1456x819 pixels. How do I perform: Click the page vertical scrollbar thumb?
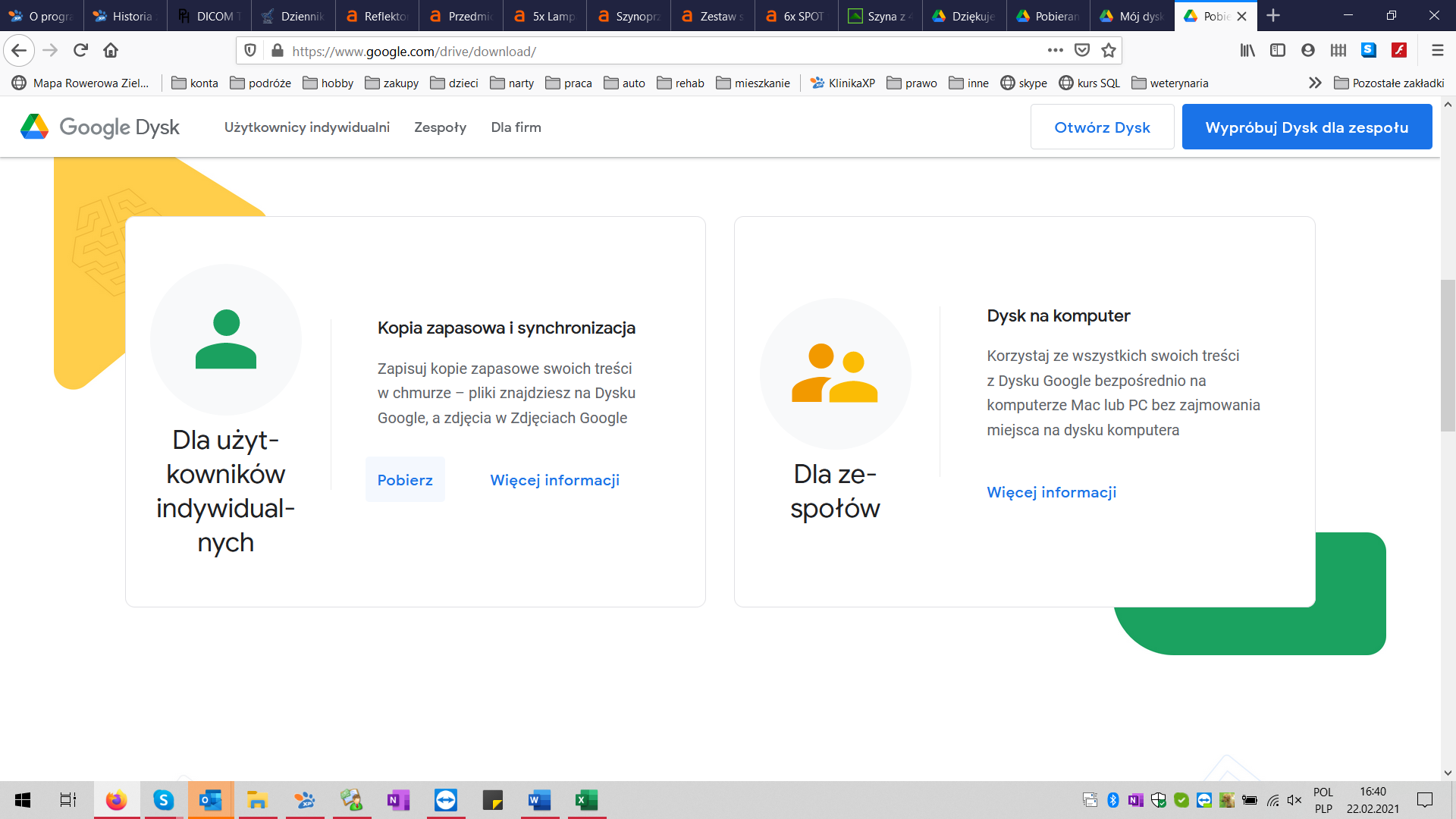click(x=1448, y=356)
